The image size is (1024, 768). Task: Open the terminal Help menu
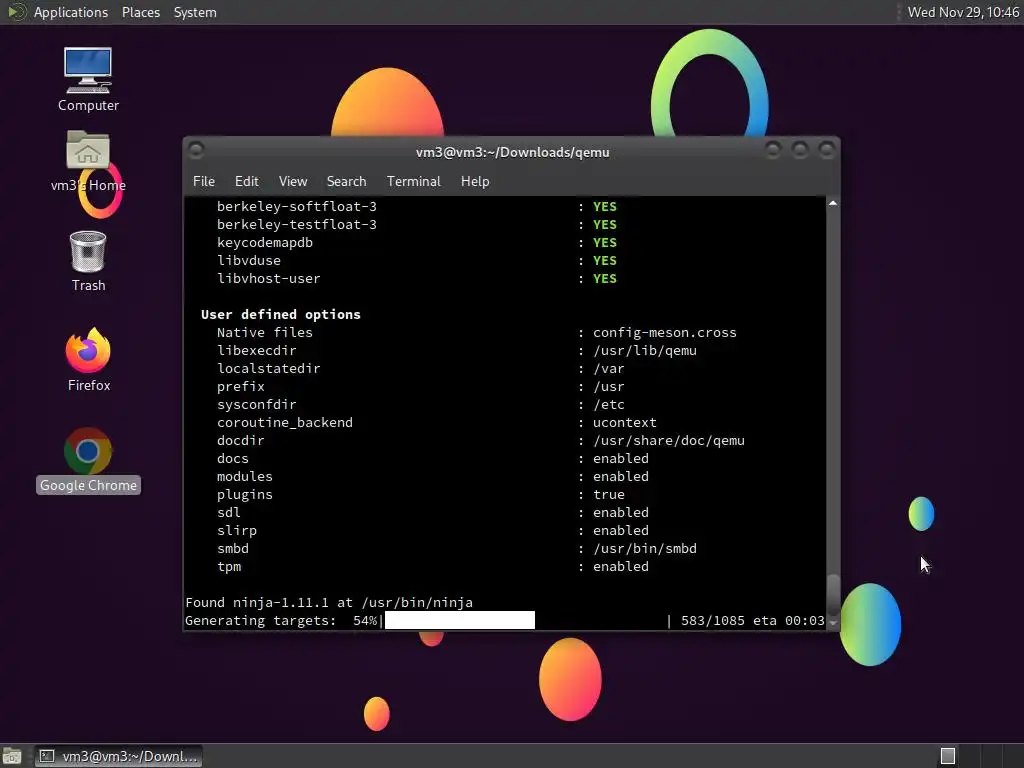[x=475, y=182]
